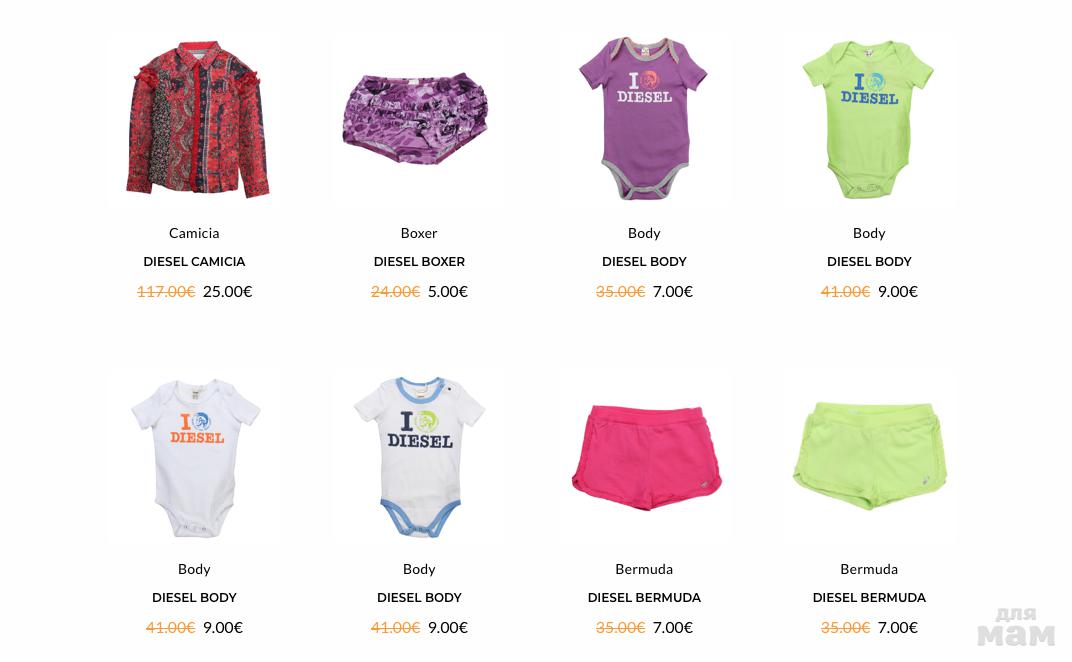Open the DIESEL BOXER product title link

point(419,261)
